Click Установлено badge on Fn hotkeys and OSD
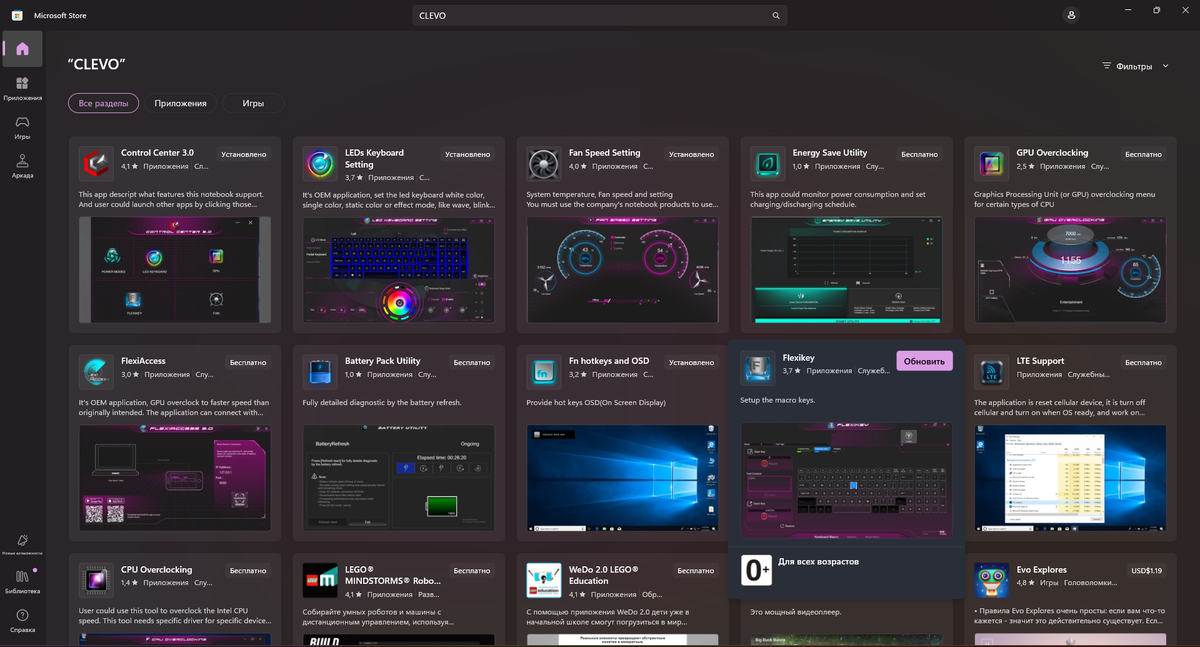The height and width of the screenshot is (647, 1200). 692,363
